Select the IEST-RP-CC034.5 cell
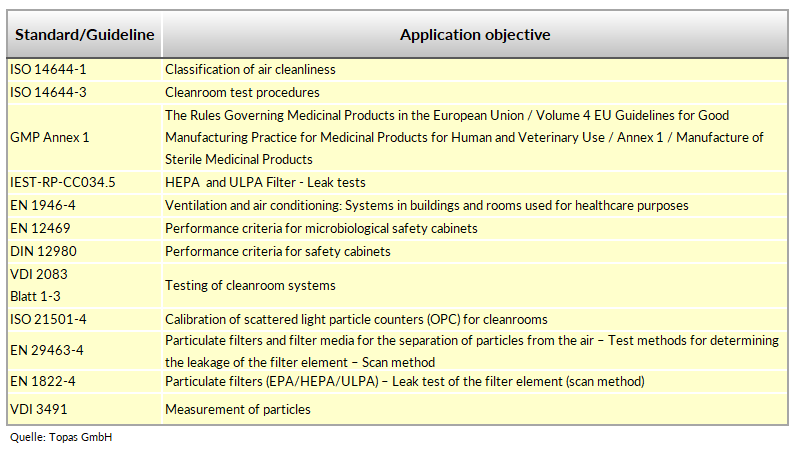 [85, 182]
